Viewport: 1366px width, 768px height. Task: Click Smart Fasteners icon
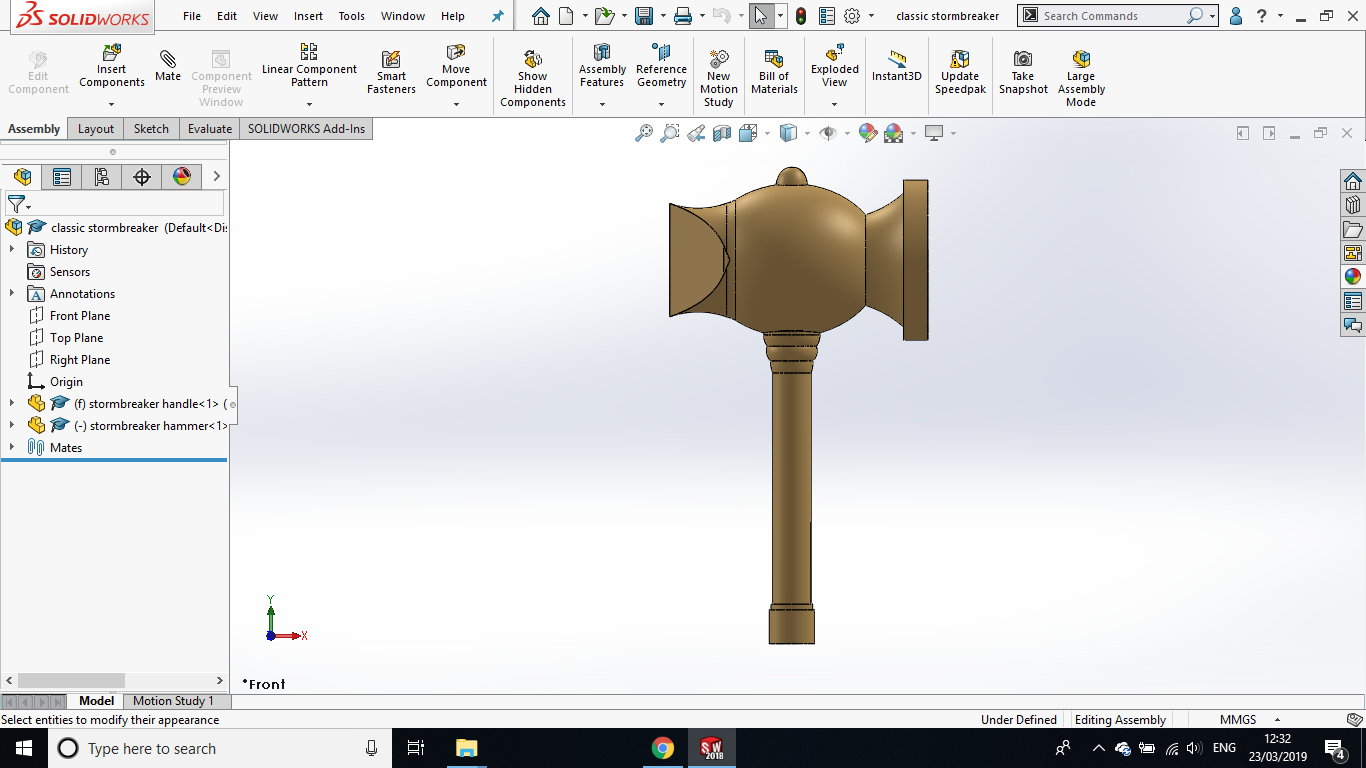391,73
